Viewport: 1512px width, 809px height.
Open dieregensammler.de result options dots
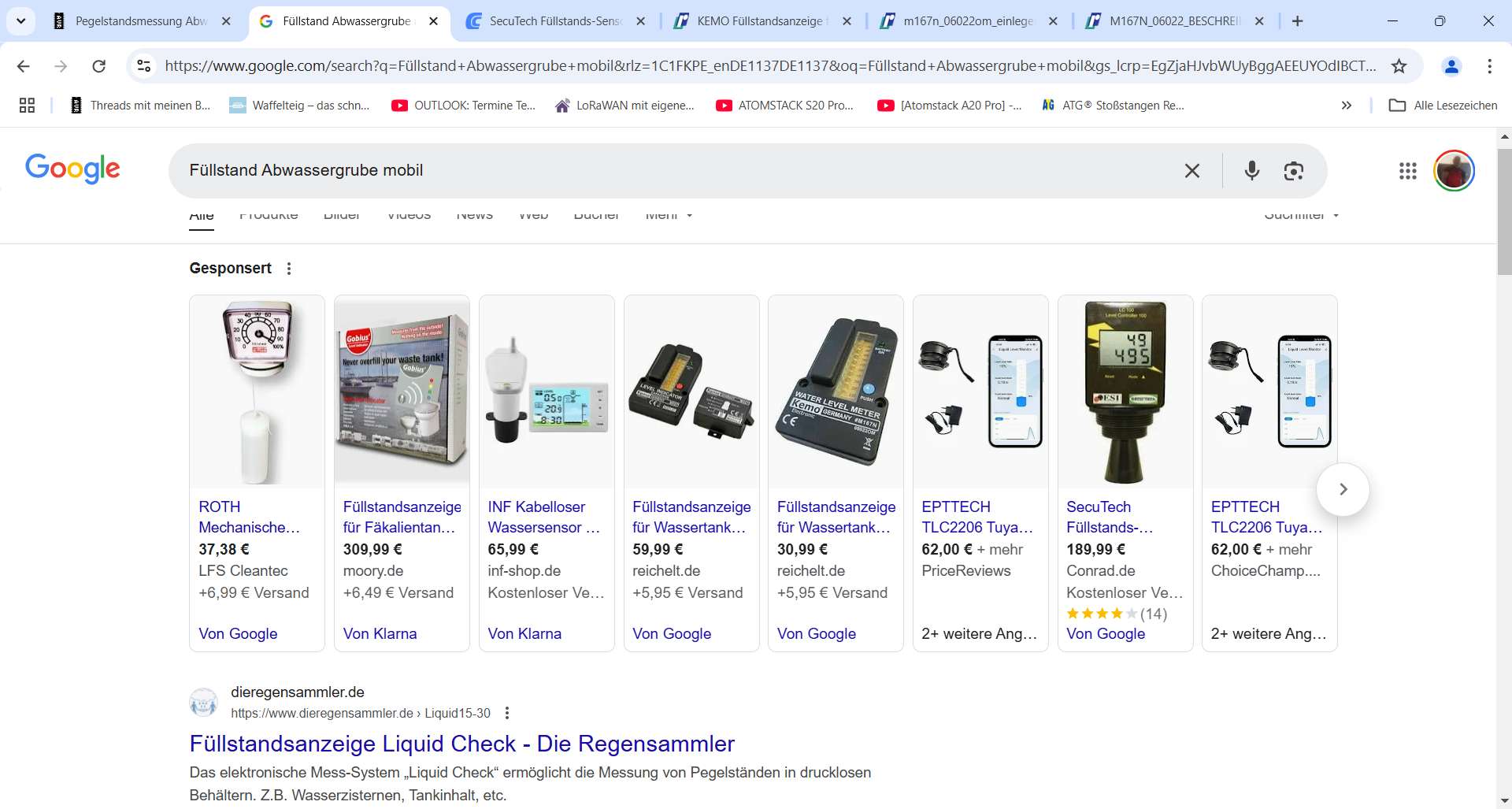point(507,713)
